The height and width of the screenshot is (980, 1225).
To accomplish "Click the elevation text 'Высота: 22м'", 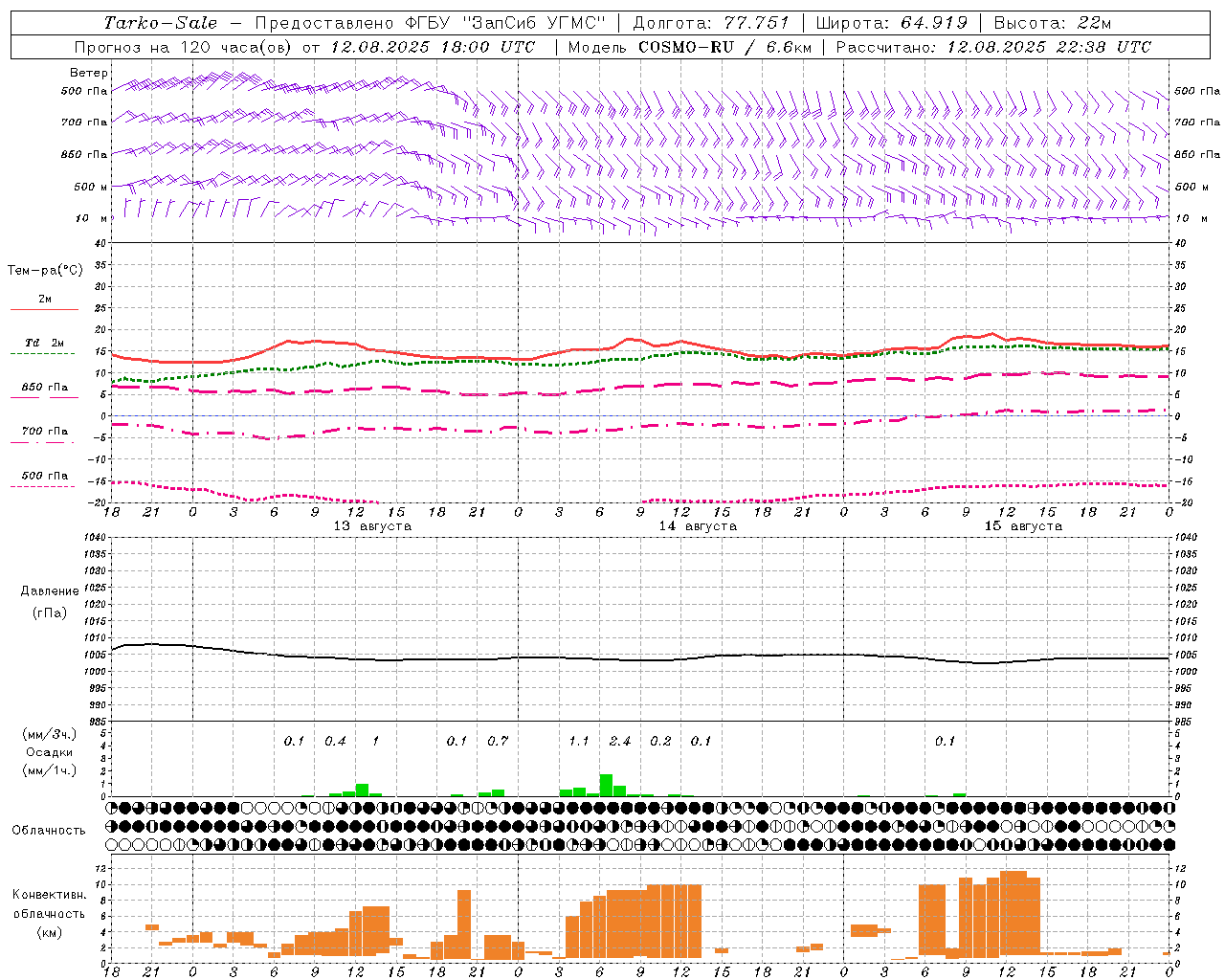I will 1053,23.
